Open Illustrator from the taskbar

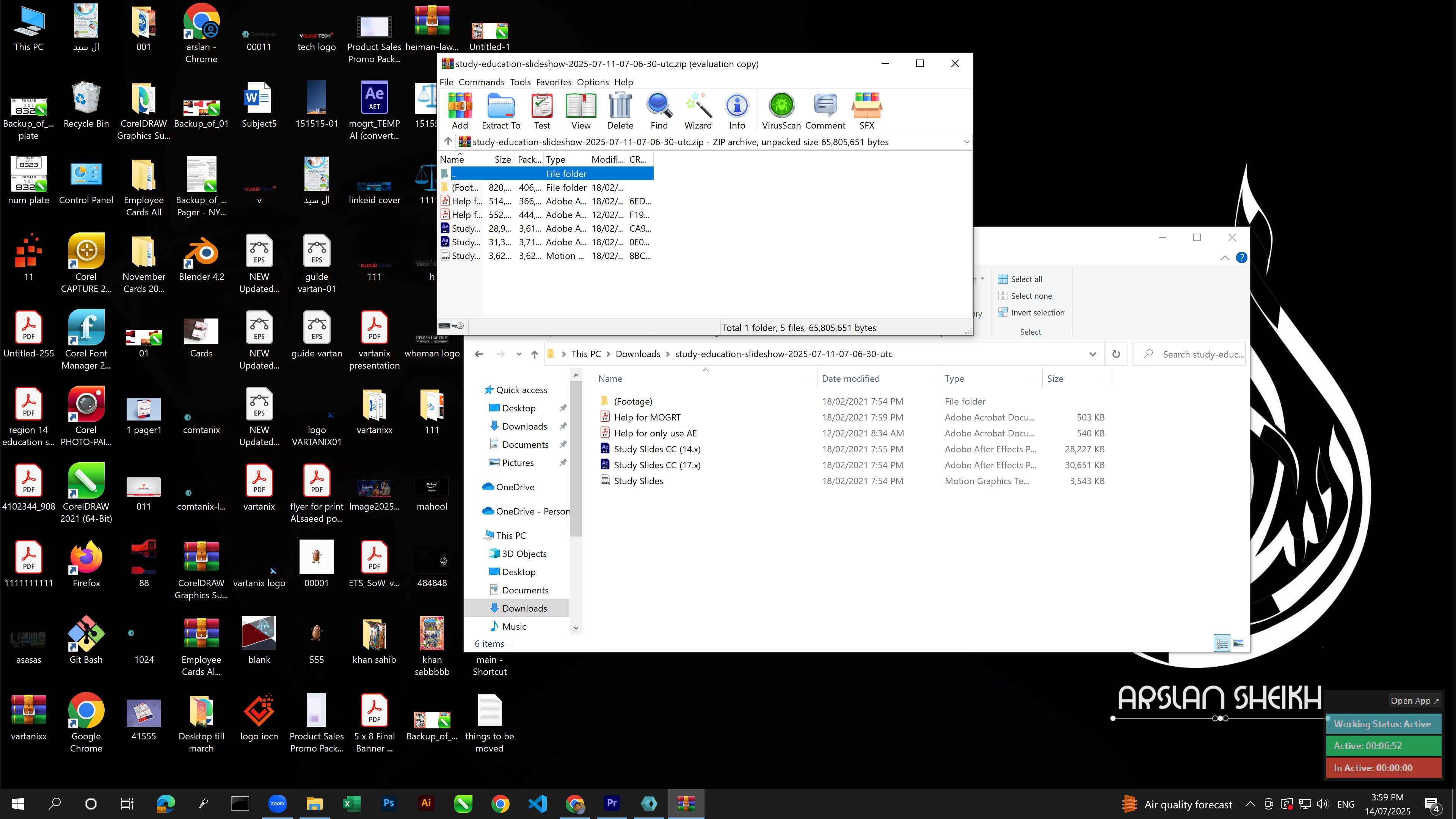tap(425, 803)
